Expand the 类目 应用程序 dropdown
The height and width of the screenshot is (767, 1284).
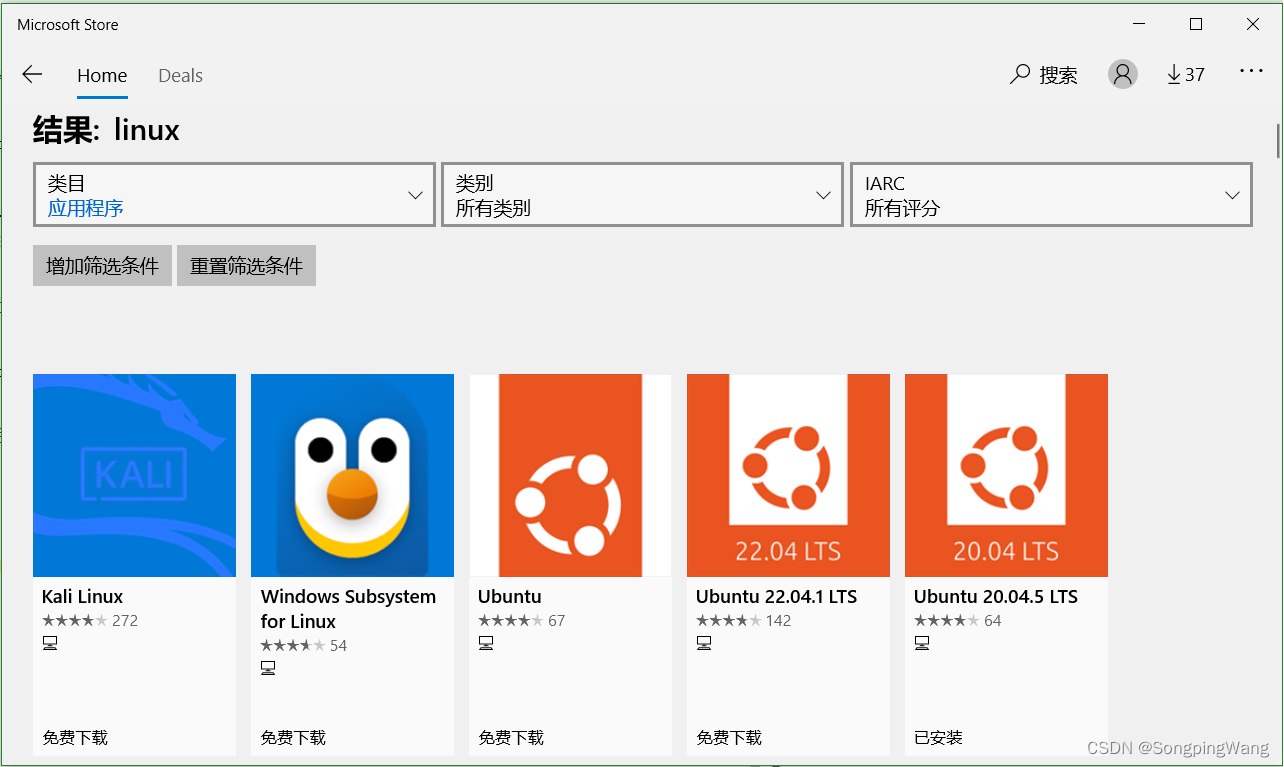pyautogui.click(x=234, y=195)
